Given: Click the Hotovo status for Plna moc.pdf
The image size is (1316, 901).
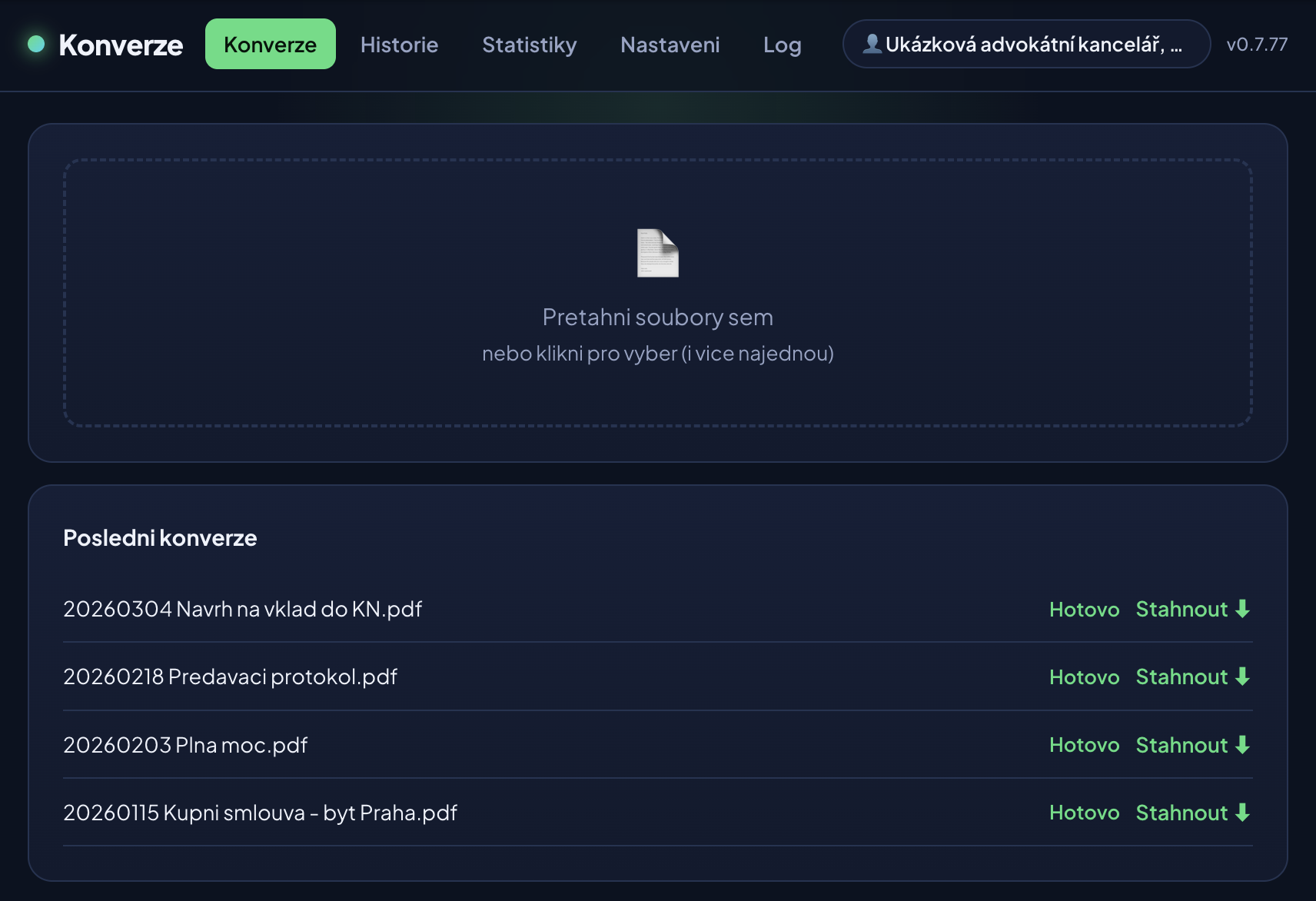Looking at the screenshot, I should [1084, 745].
